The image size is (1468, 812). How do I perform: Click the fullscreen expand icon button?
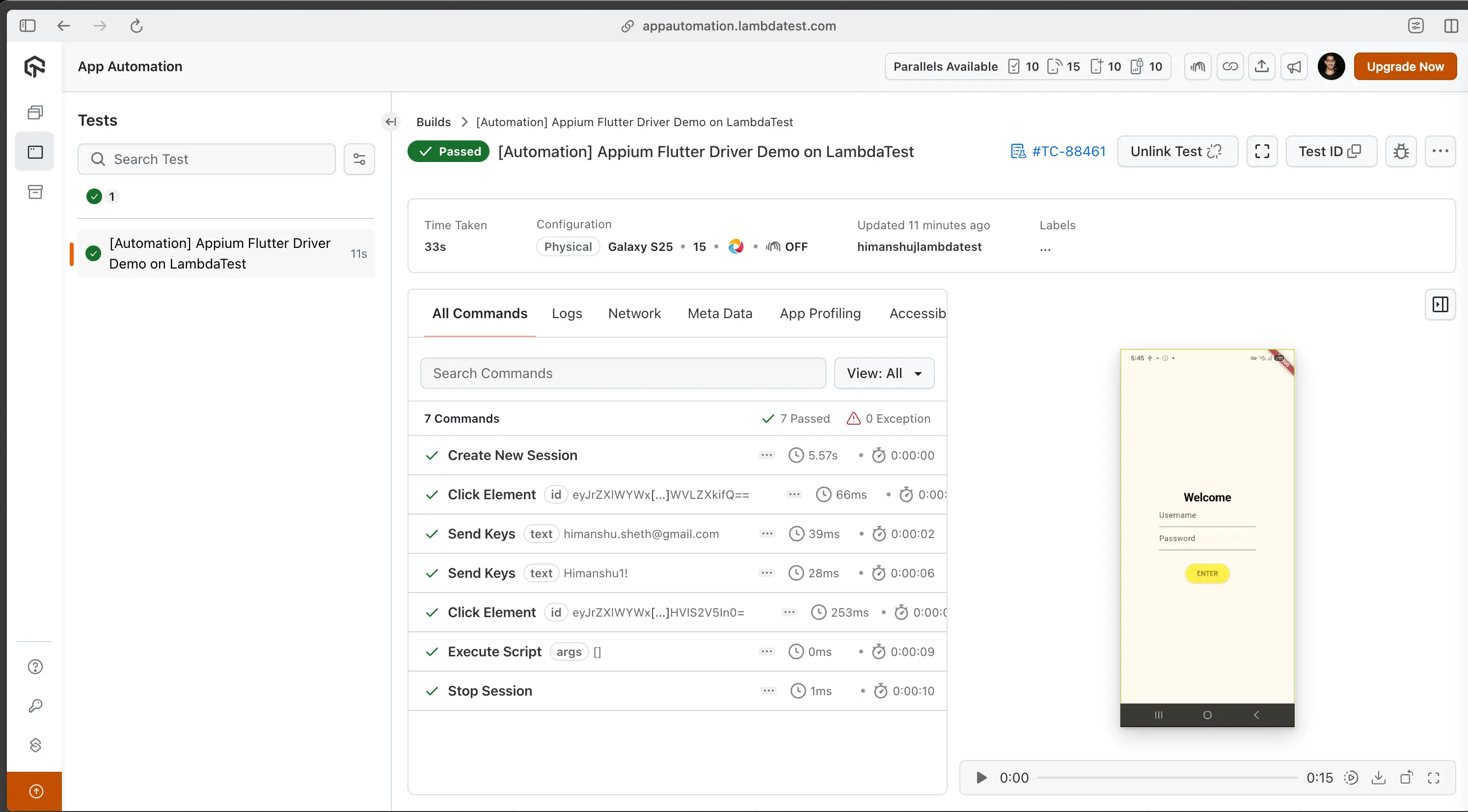(x=1262, y=151)
